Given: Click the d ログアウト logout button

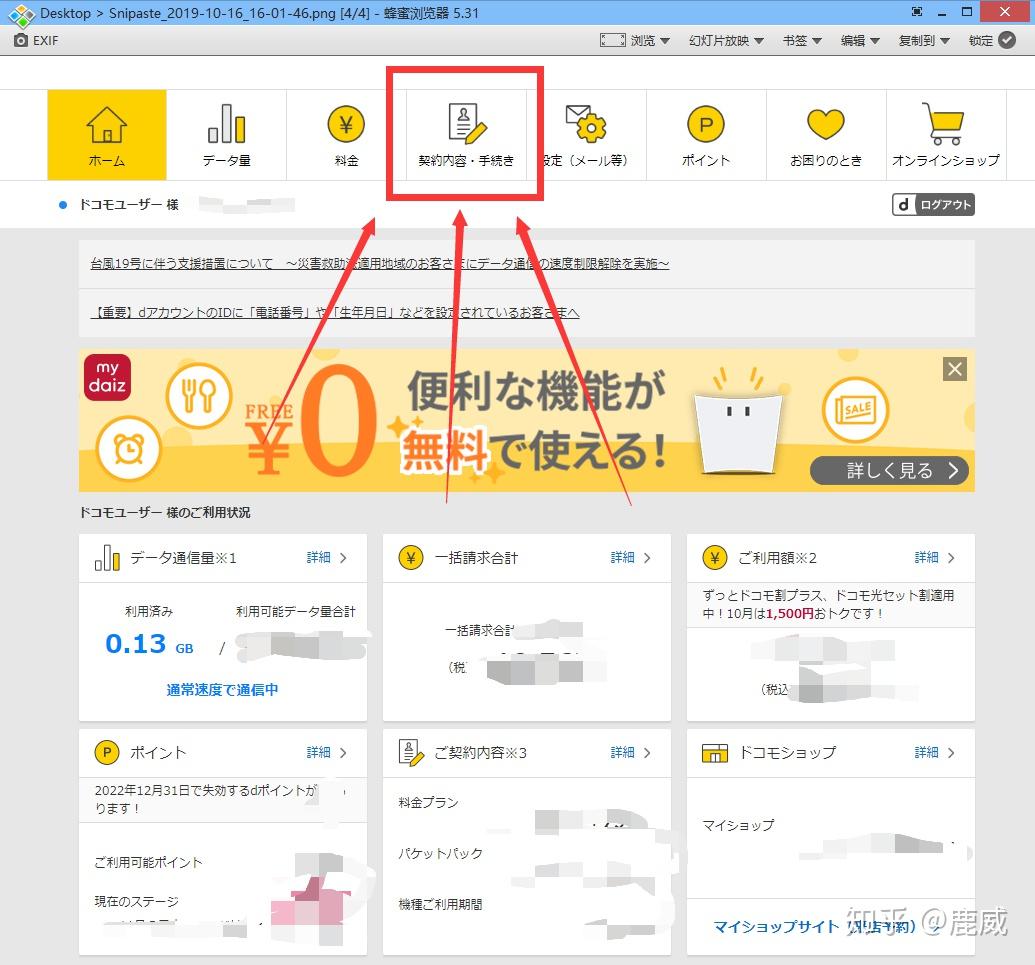Looking at the screenshot, I should click(x=932, y=204).
